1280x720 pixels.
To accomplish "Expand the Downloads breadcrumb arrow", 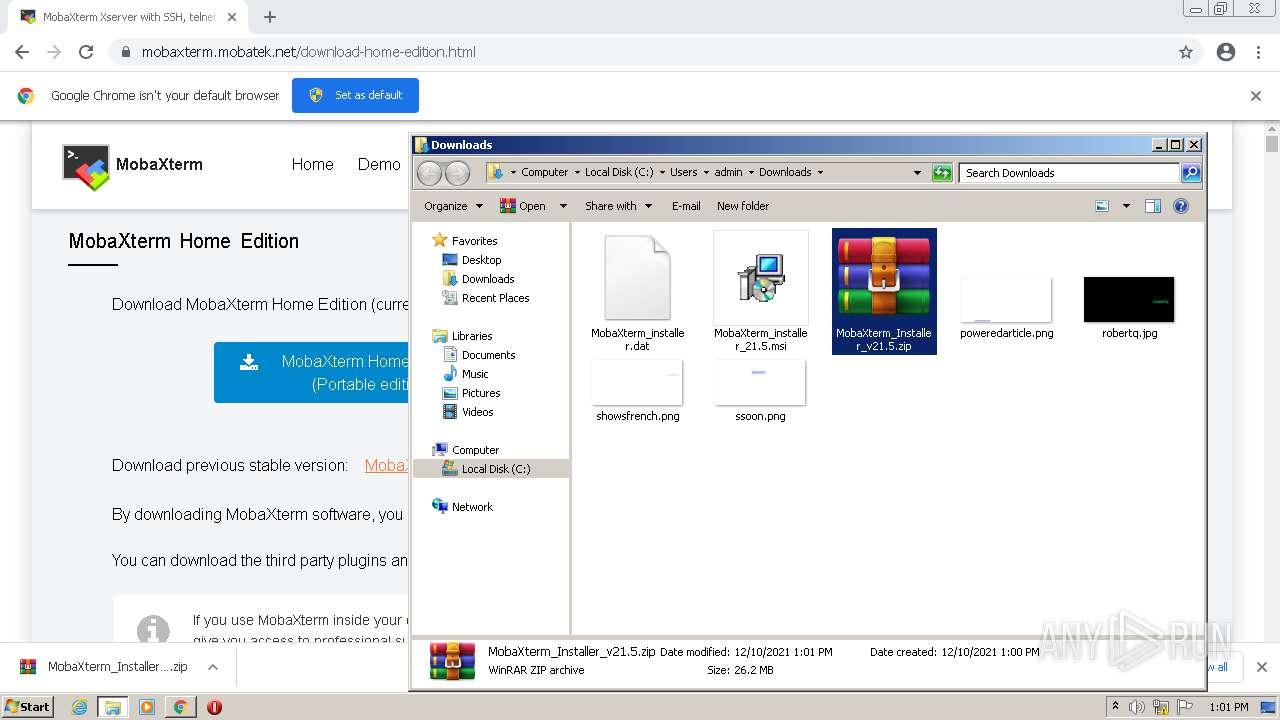I will click(x=820, y=172).
